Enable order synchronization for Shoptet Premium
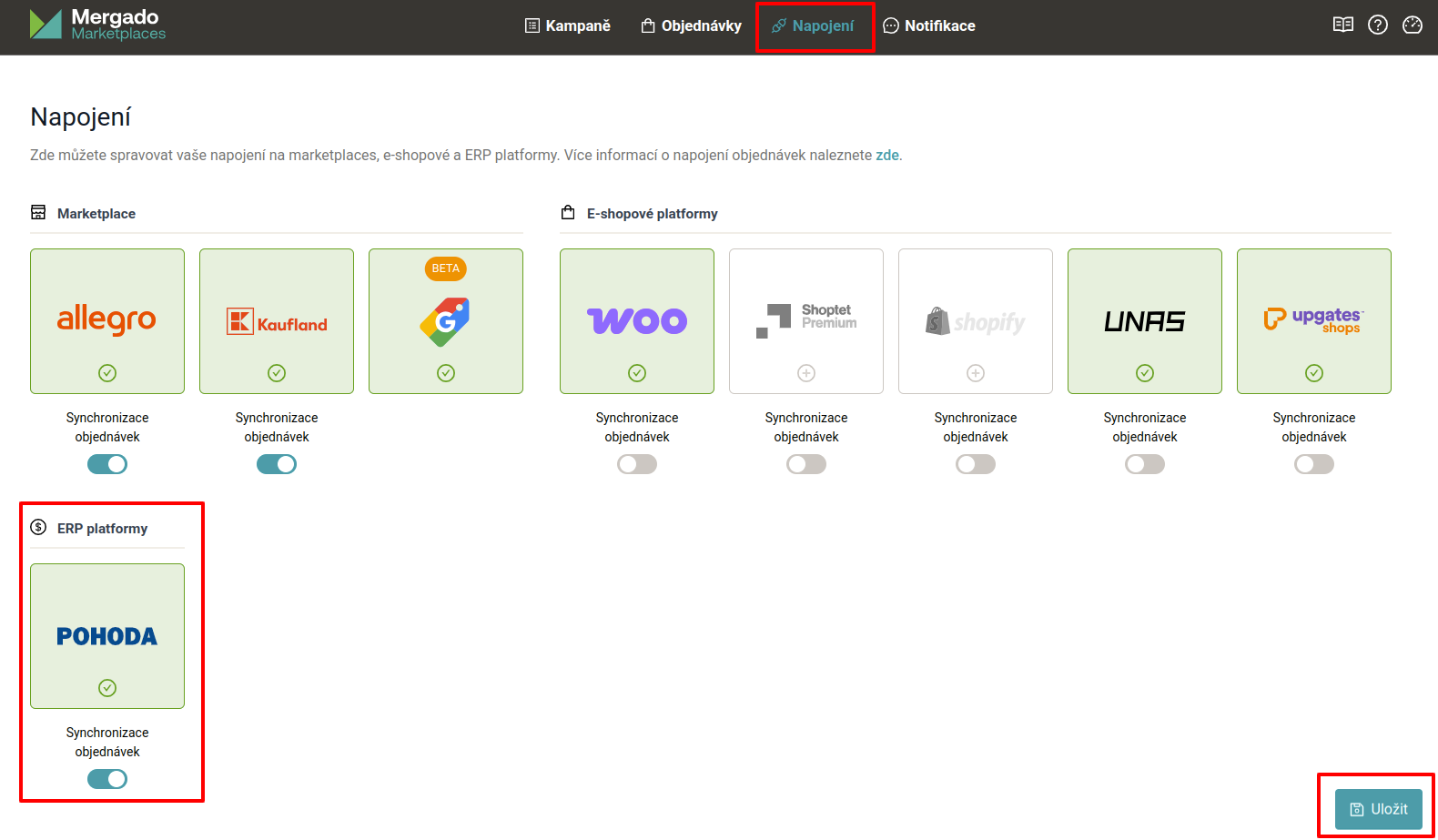 pyautogui.click(x=806, y=464)
